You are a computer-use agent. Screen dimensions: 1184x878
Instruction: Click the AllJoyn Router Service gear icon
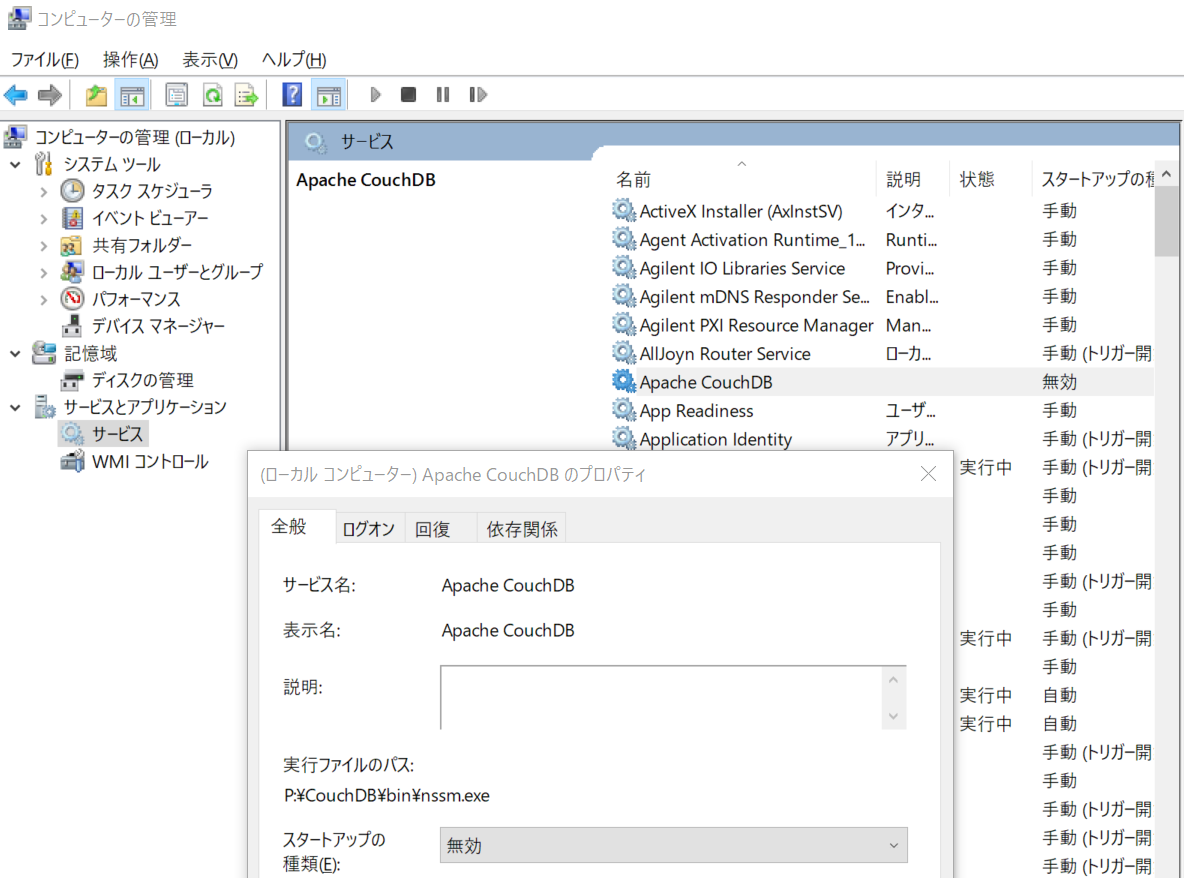[x=623, y=353]
